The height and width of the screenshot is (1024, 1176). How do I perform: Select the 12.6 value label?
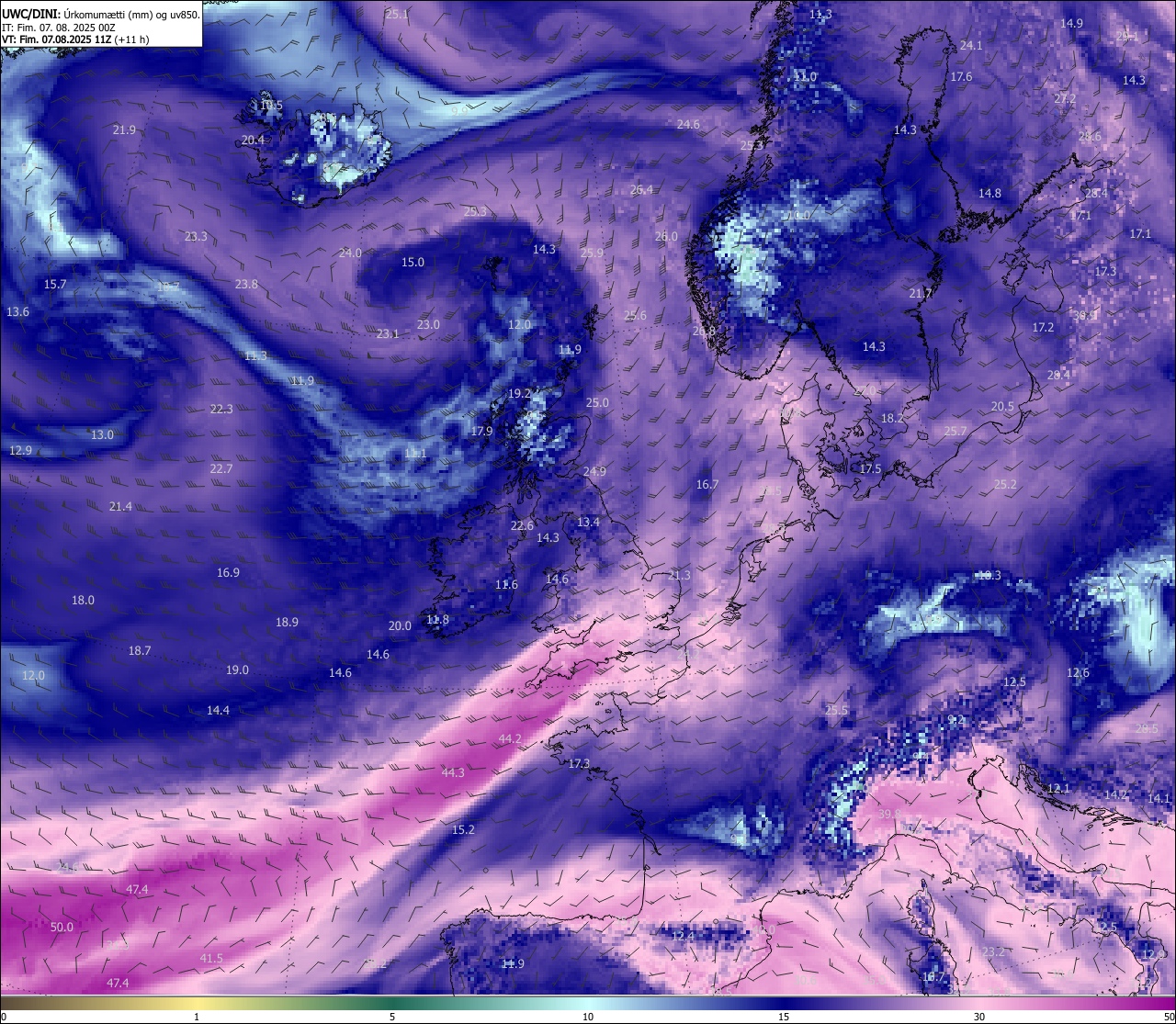(1078, 673)
